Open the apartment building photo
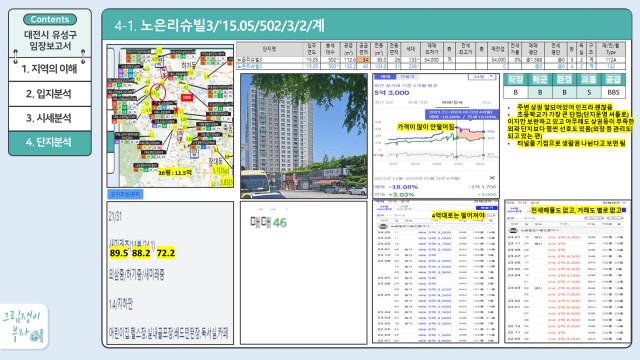The image size is (640, 360). (x=304, y=136)
